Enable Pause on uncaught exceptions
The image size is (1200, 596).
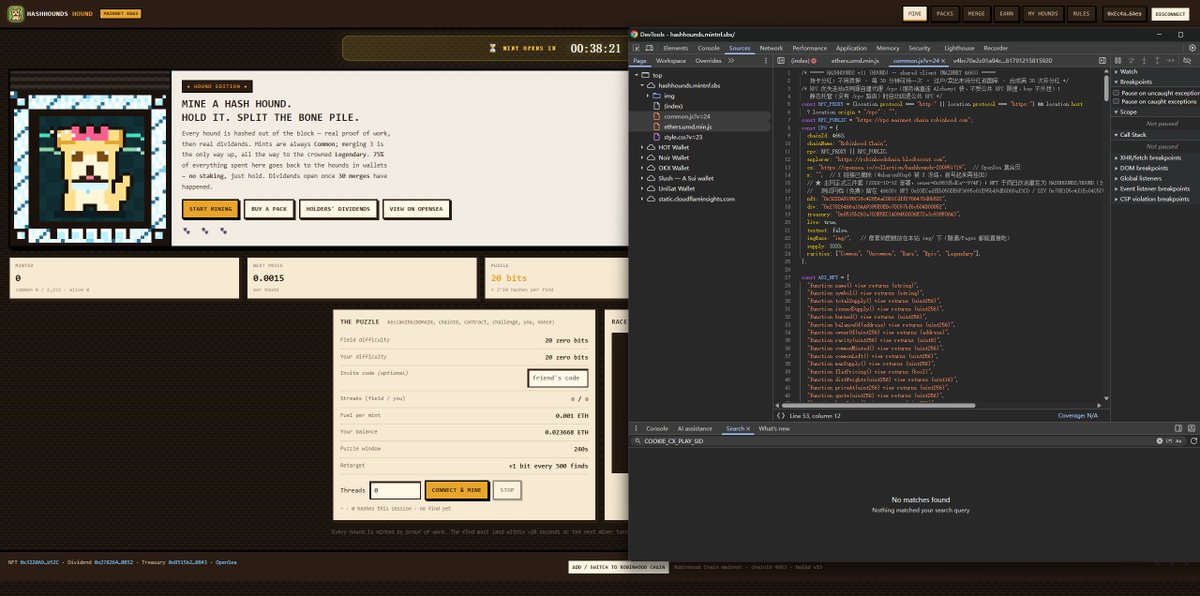click(x=1117, y=92)
